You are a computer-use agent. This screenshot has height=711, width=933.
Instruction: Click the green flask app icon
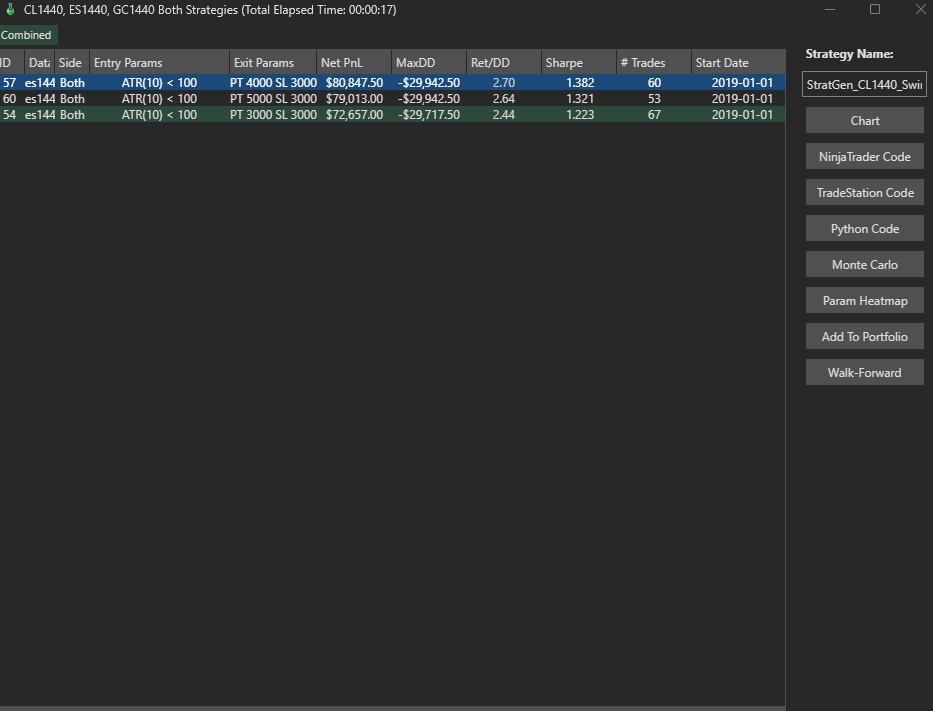point(10,10)
